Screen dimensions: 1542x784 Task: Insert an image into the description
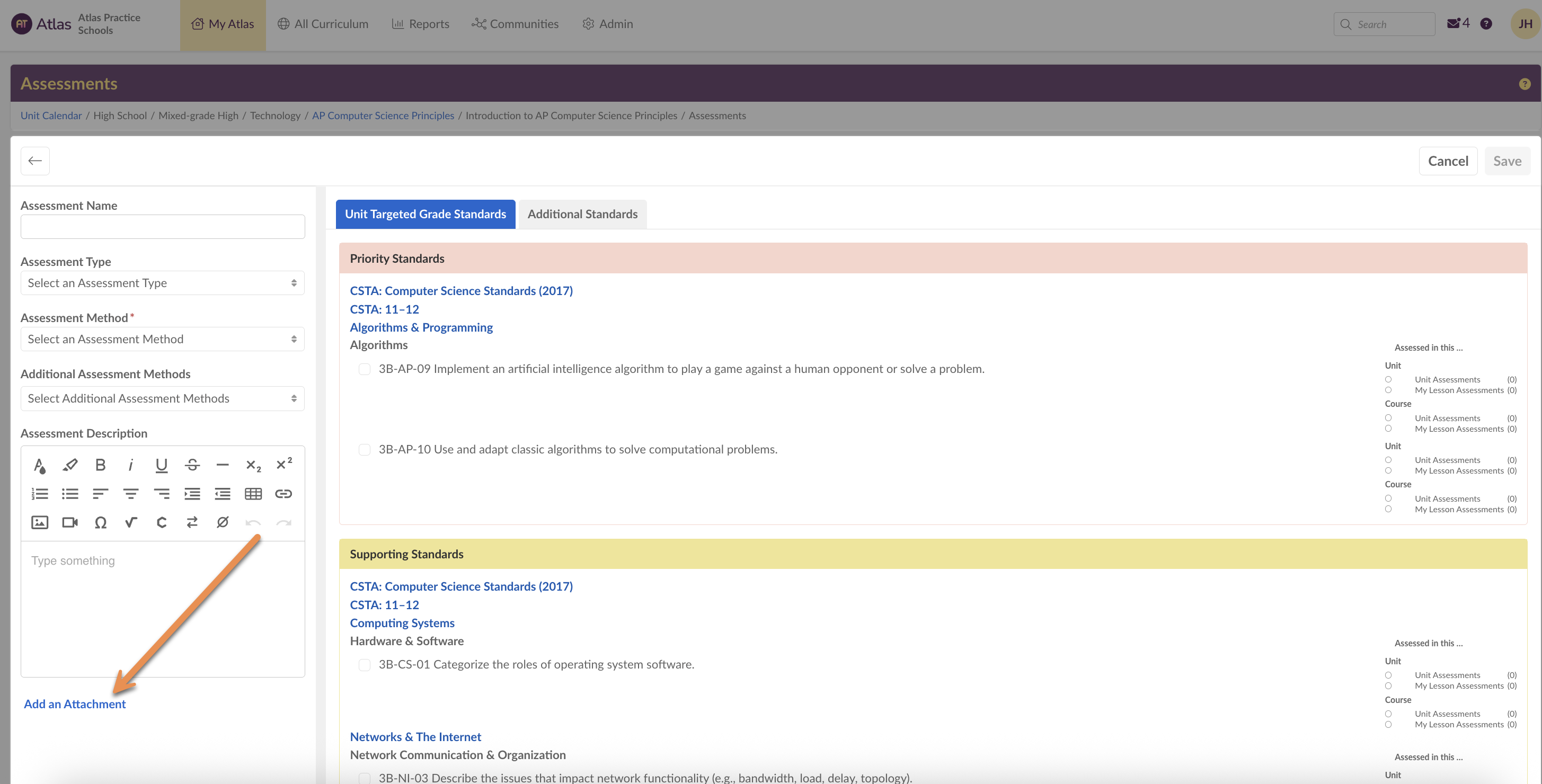click(40, 522)
